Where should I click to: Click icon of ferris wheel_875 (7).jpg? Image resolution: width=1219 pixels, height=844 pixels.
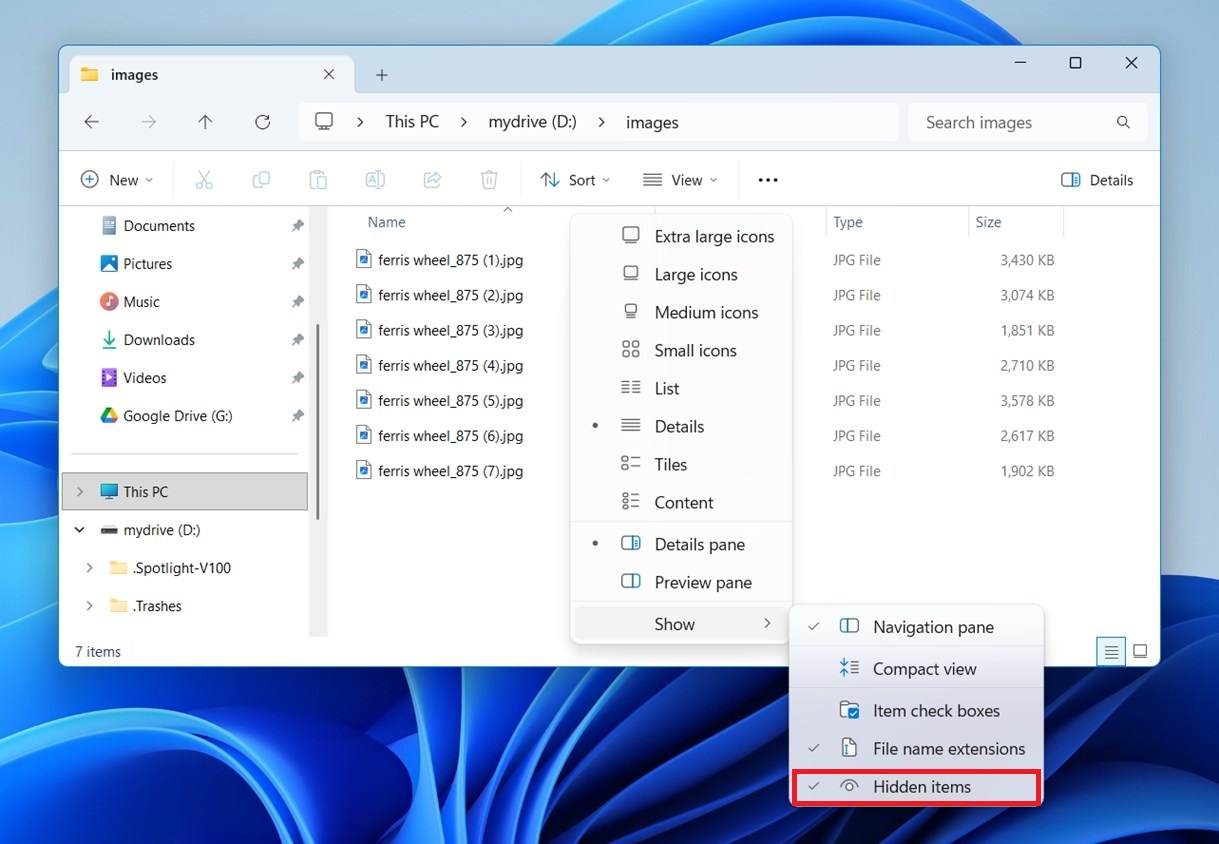[364, 470]
